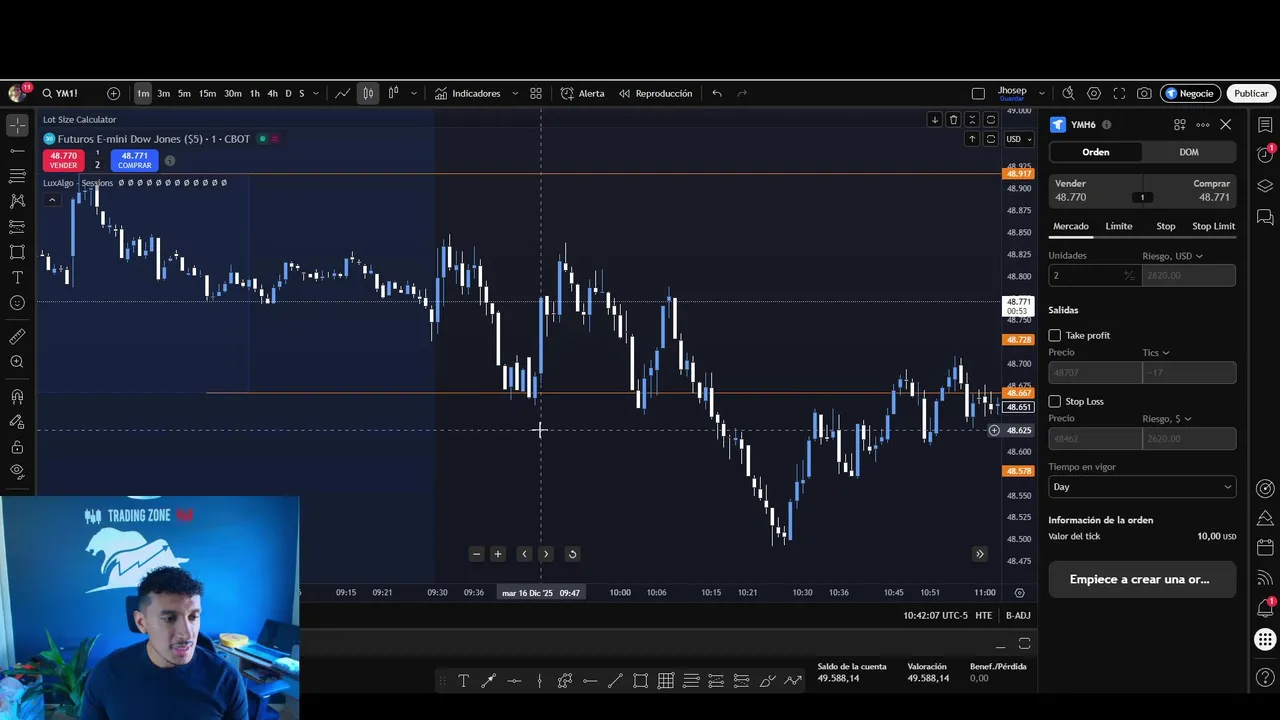Screen dimensions: 1280x720
Task: Select the 5m timeframe
Action: click(x=184, y=93)
